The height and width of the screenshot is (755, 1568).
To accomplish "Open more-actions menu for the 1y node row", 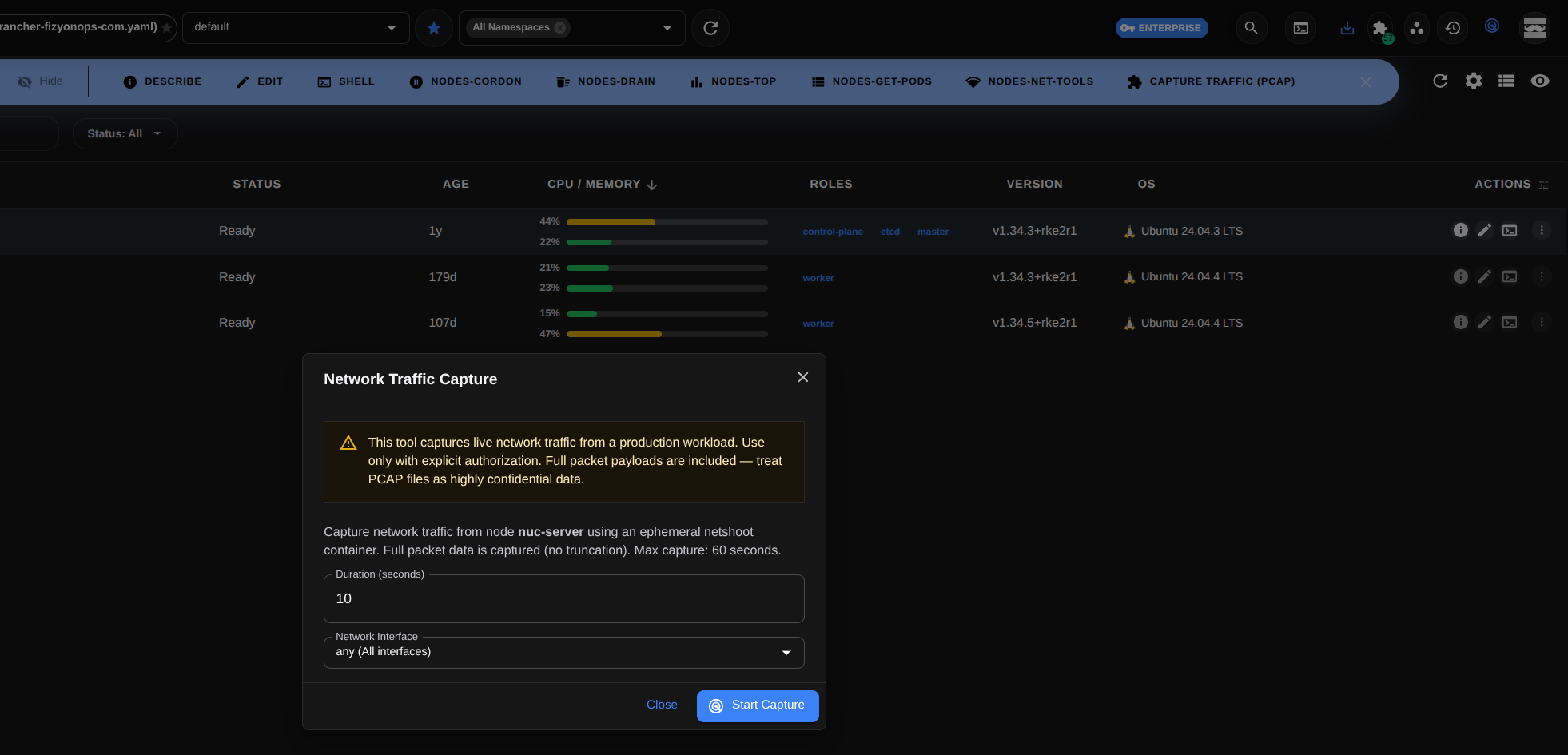I will point(1542,230).
